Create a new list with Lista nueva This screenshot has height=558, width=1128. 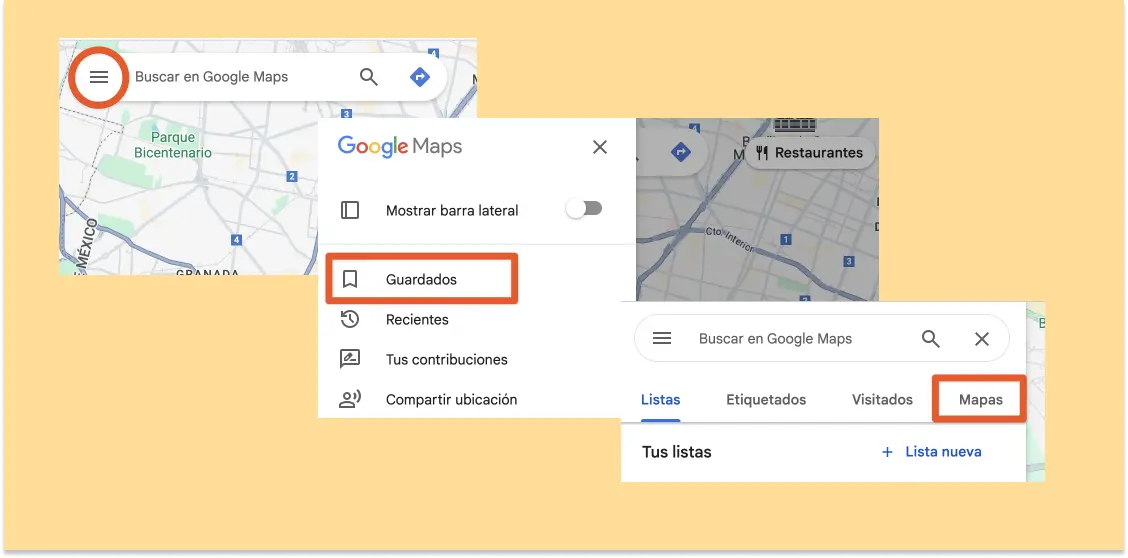coord(932,452)
